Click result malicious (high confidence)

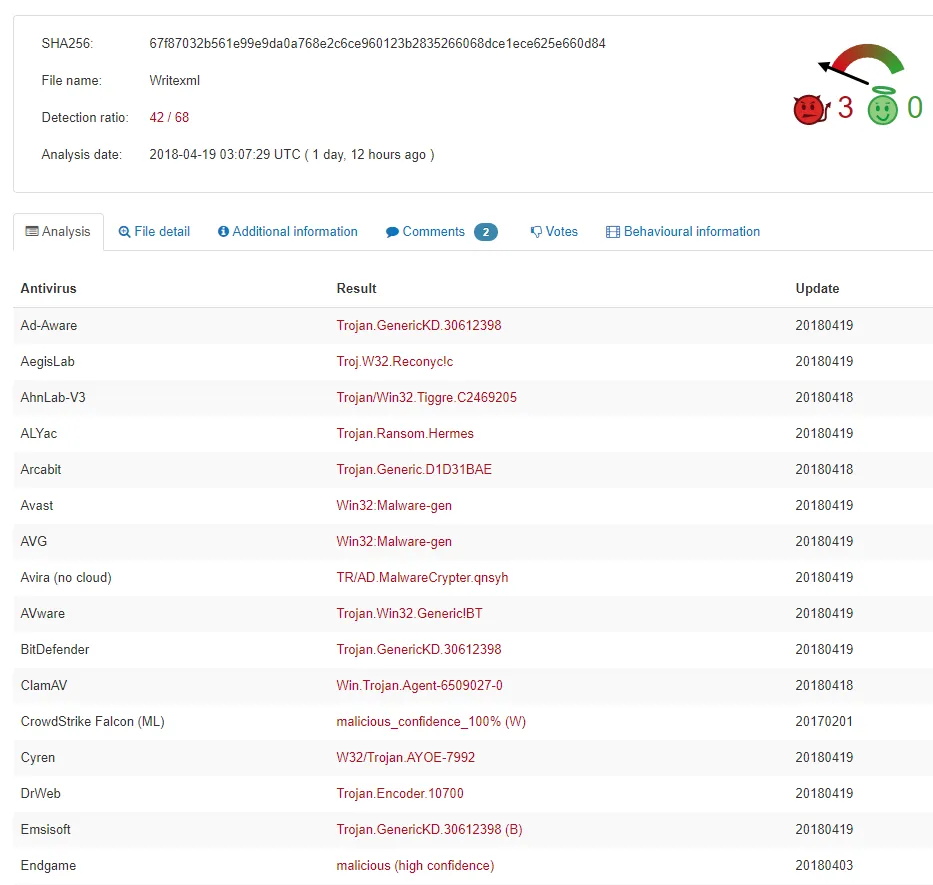pos(415,865)
